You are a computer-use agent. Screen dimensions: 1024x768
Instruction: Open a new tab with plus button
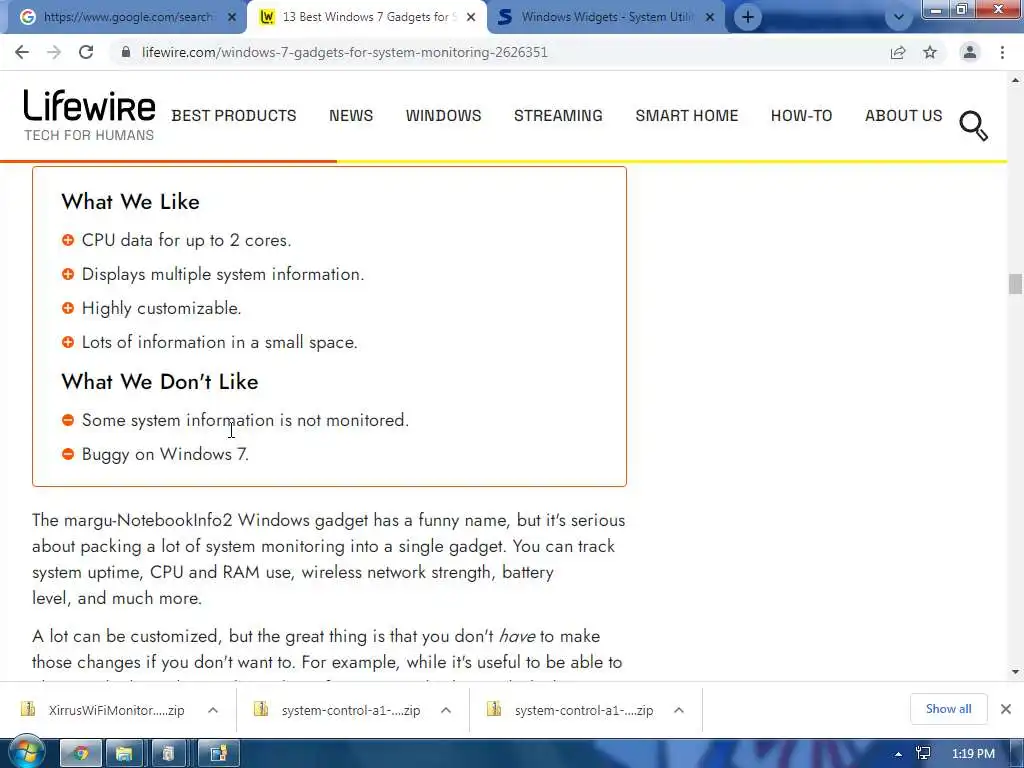[x=748, y=17]
